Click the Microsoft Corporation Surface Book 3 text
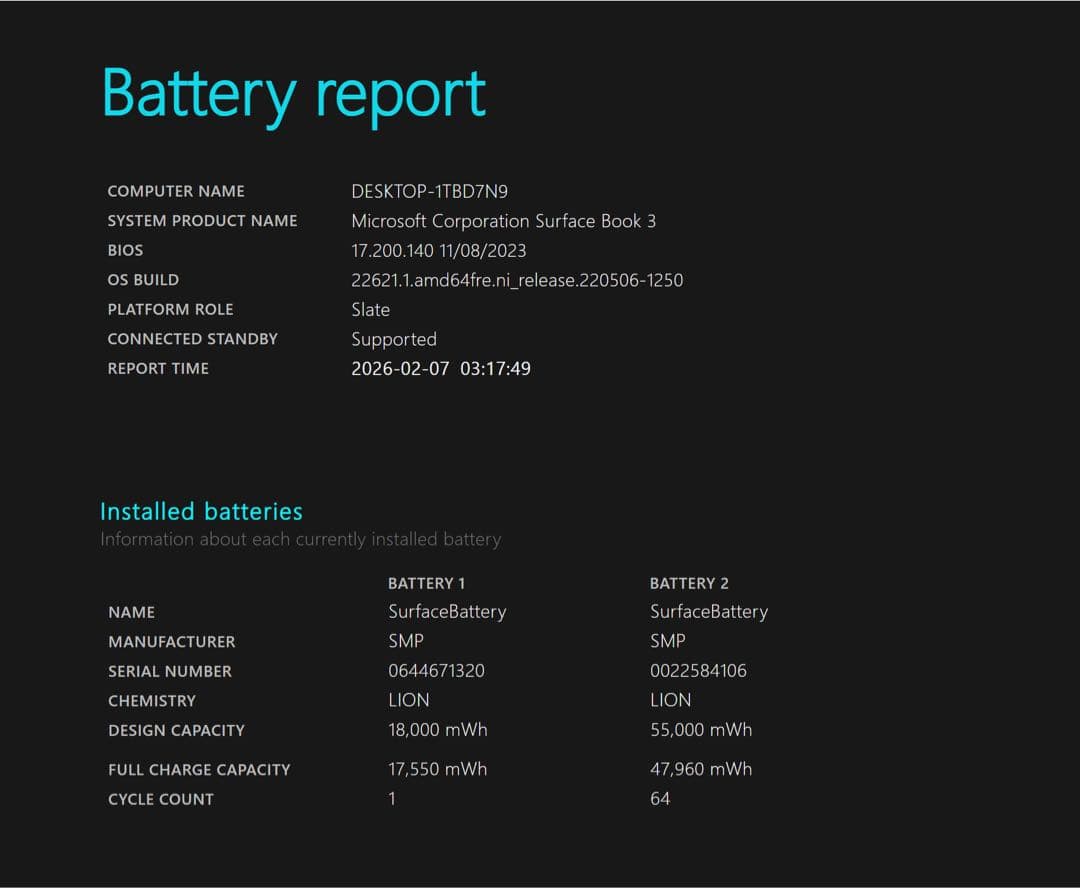Image resolution: width=1080 pixels, height=888 pixels. [503, 221]
